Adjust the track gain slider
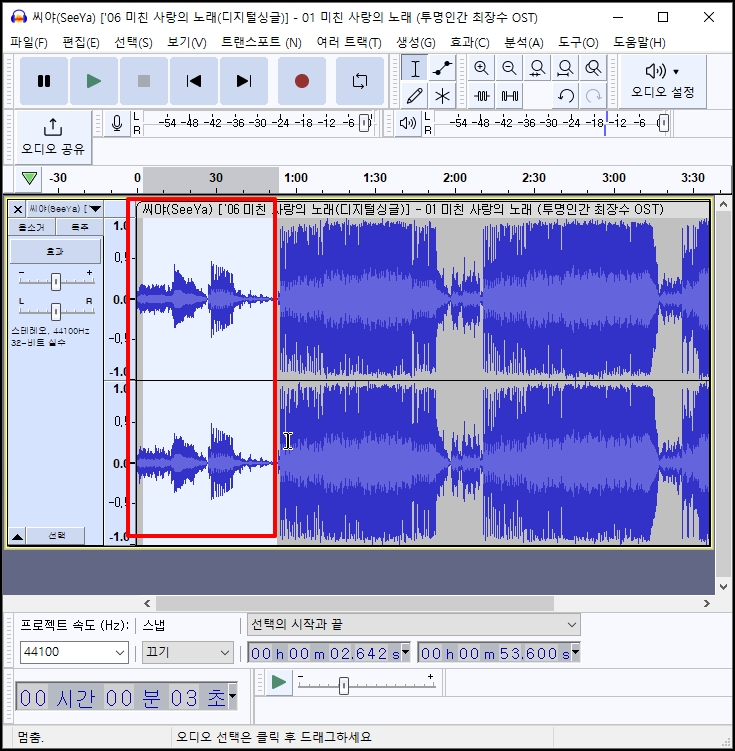735x751 pixels. click(x=56, y=282)
